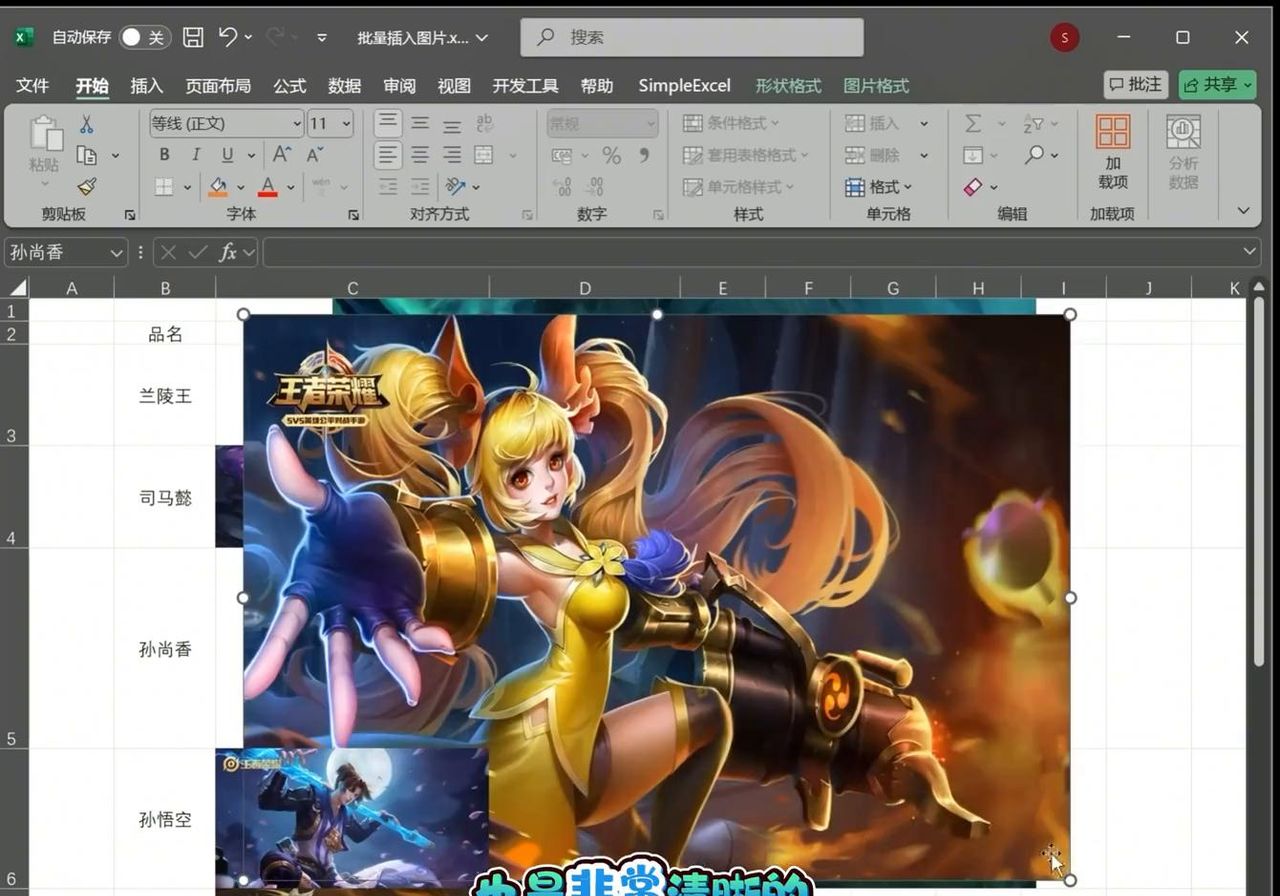
Task: Click the Save disk icon
Action: (193, 38)
